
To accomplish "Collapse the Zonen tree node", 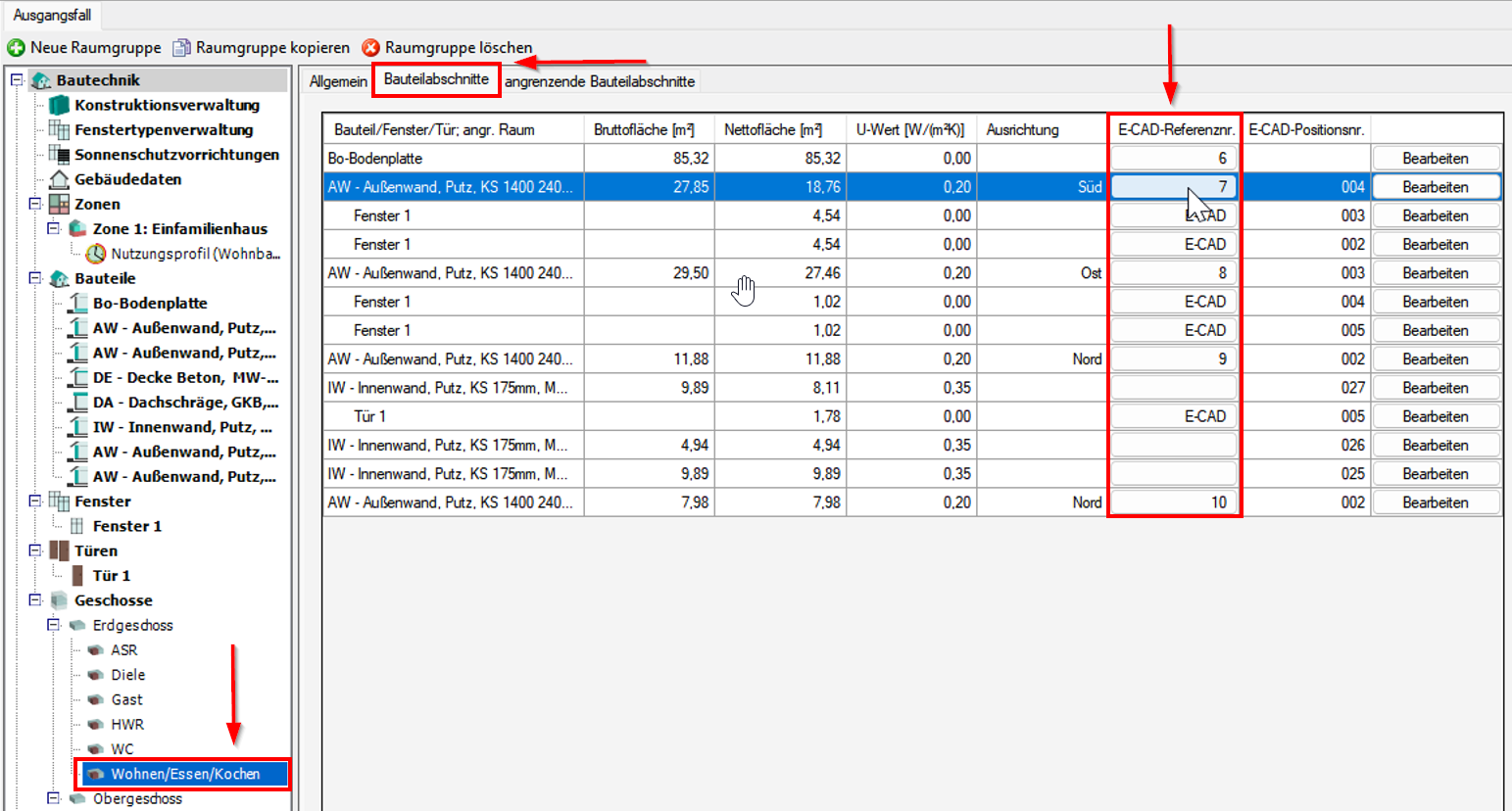I will point(35,204).
